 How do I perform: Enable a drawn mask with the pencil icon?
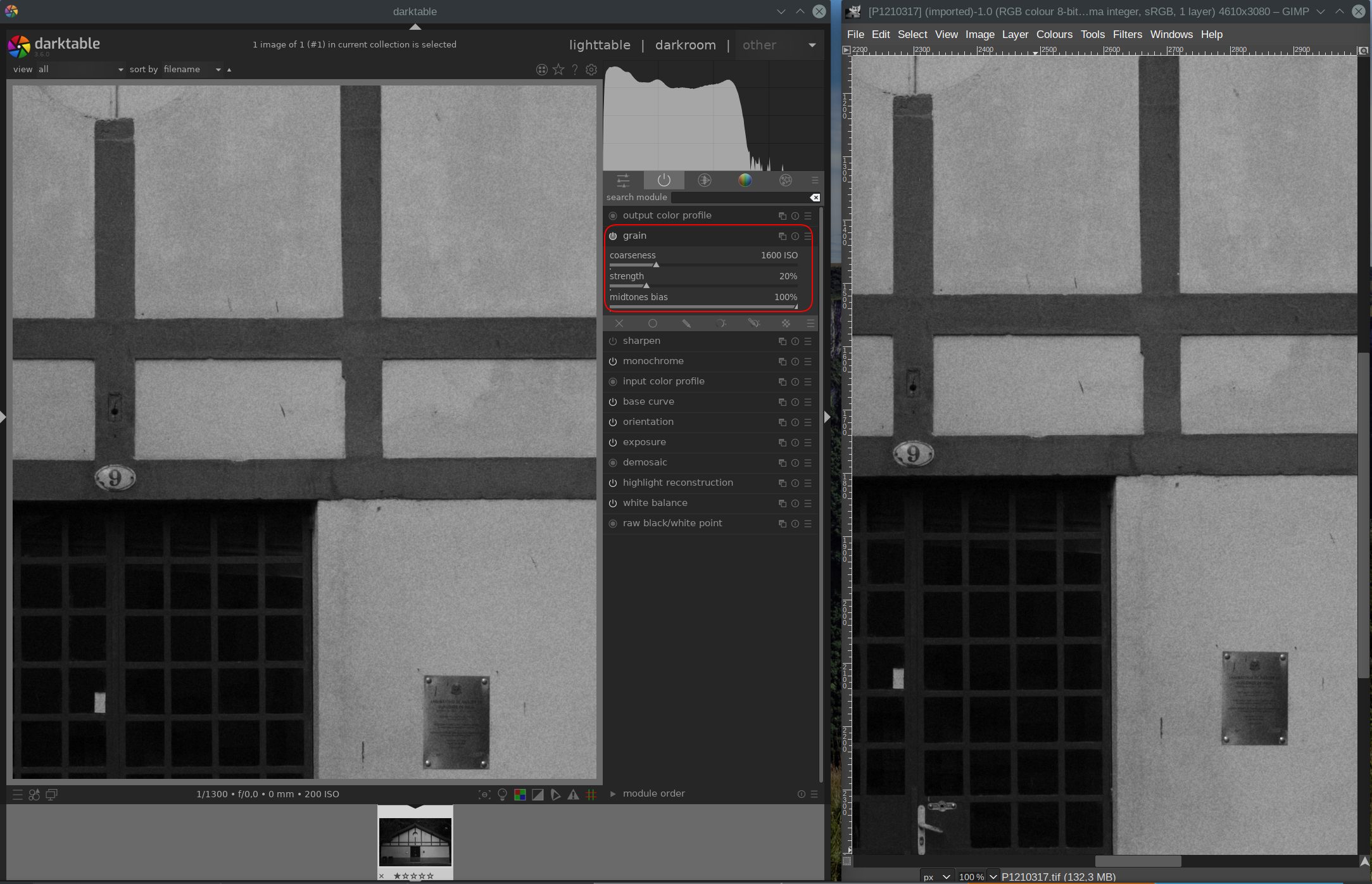pyautogui.click(x=686, y=323)
